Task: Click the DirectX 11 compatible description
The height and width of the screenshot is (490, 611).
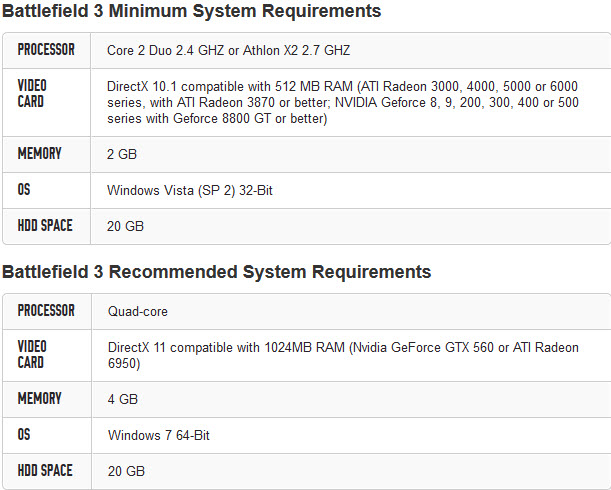Action: pos(342,355)
